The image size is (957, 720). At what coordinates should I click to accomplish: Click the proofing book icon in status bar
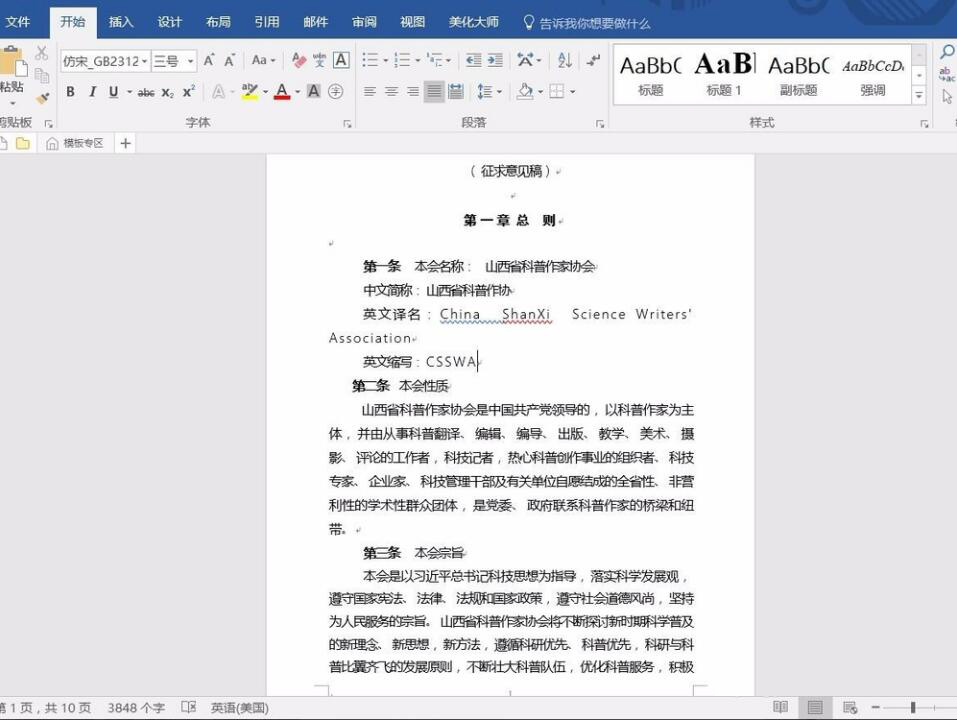coord(189,707)
